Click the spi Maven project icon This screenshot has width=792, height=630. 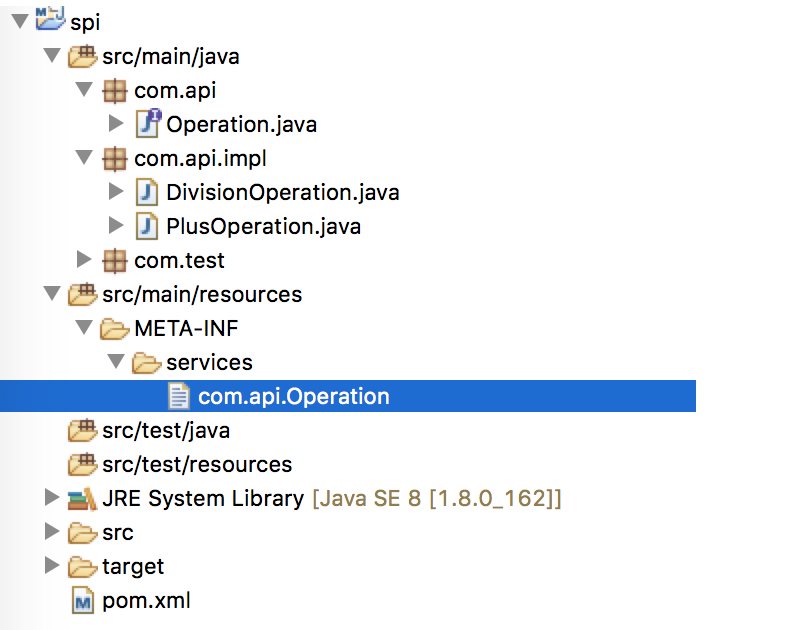50,20
